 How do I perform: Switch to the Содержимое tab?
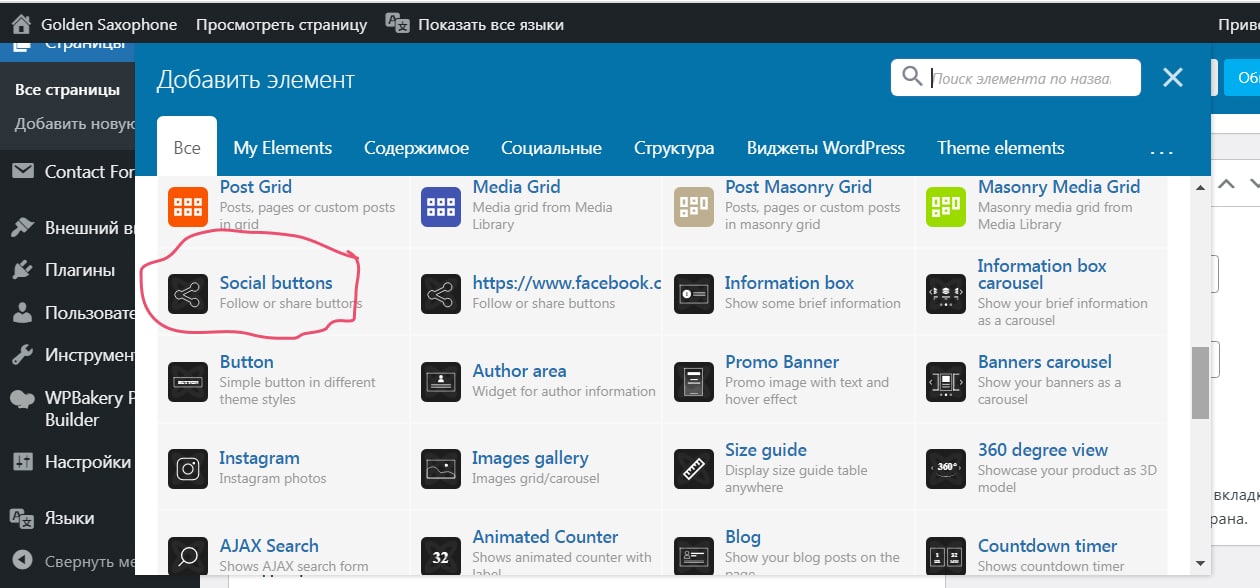coord(416,148)
